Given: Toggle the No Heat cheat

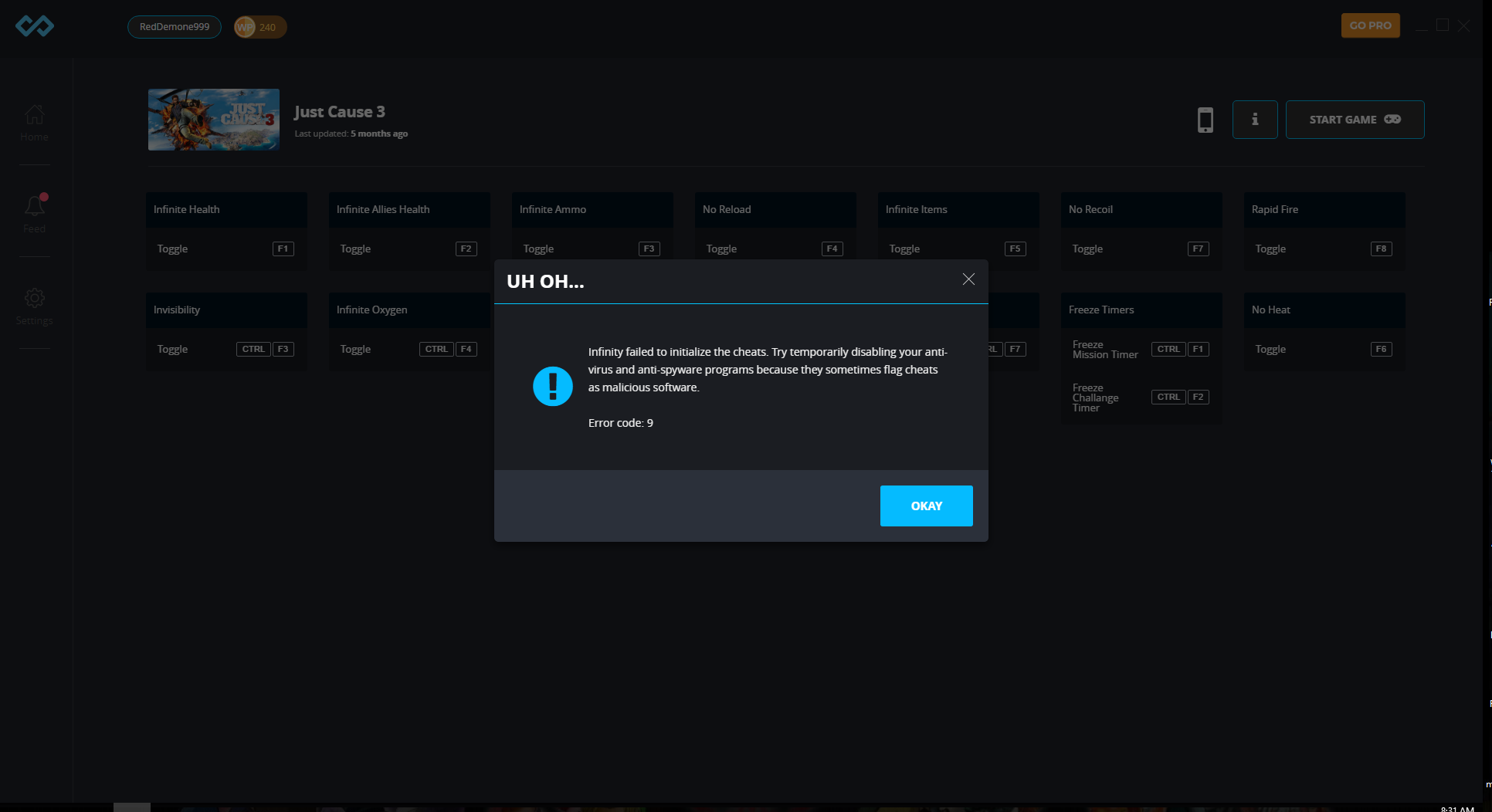Looking at the screenshot, I should tap(1270, 349).
